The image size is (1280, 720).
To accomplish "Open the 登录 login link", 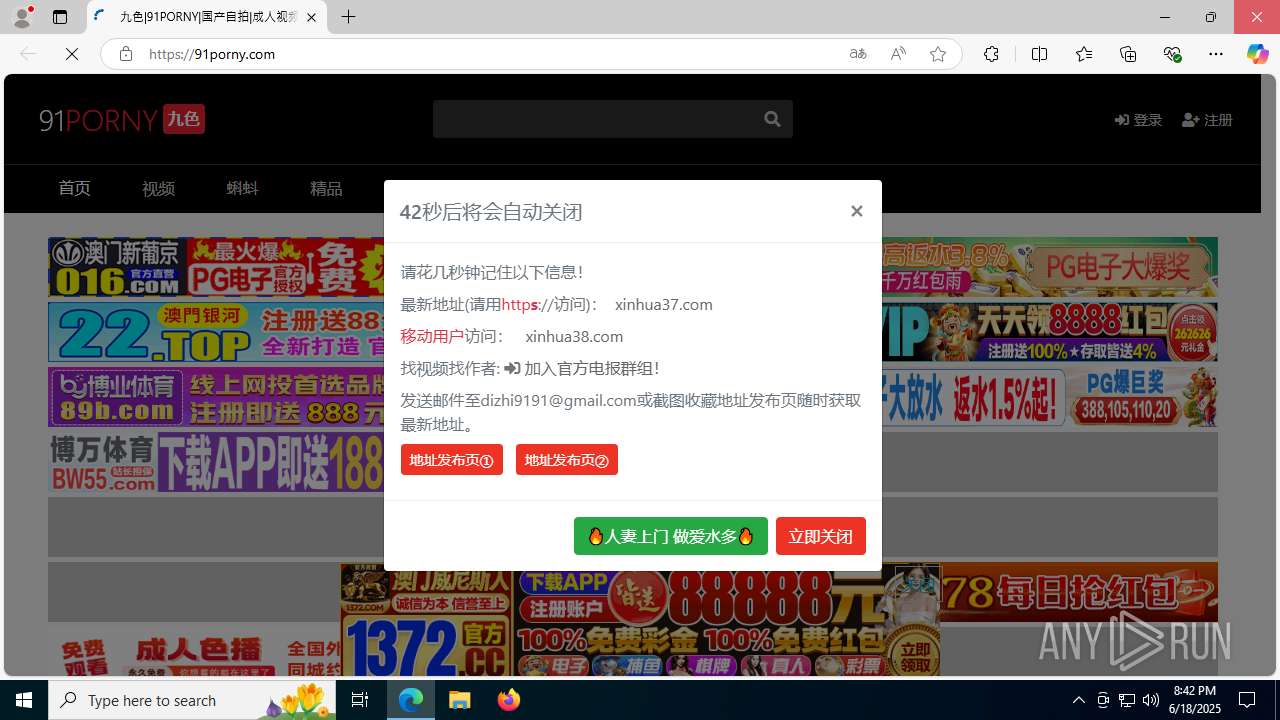I will [1138, 120].
